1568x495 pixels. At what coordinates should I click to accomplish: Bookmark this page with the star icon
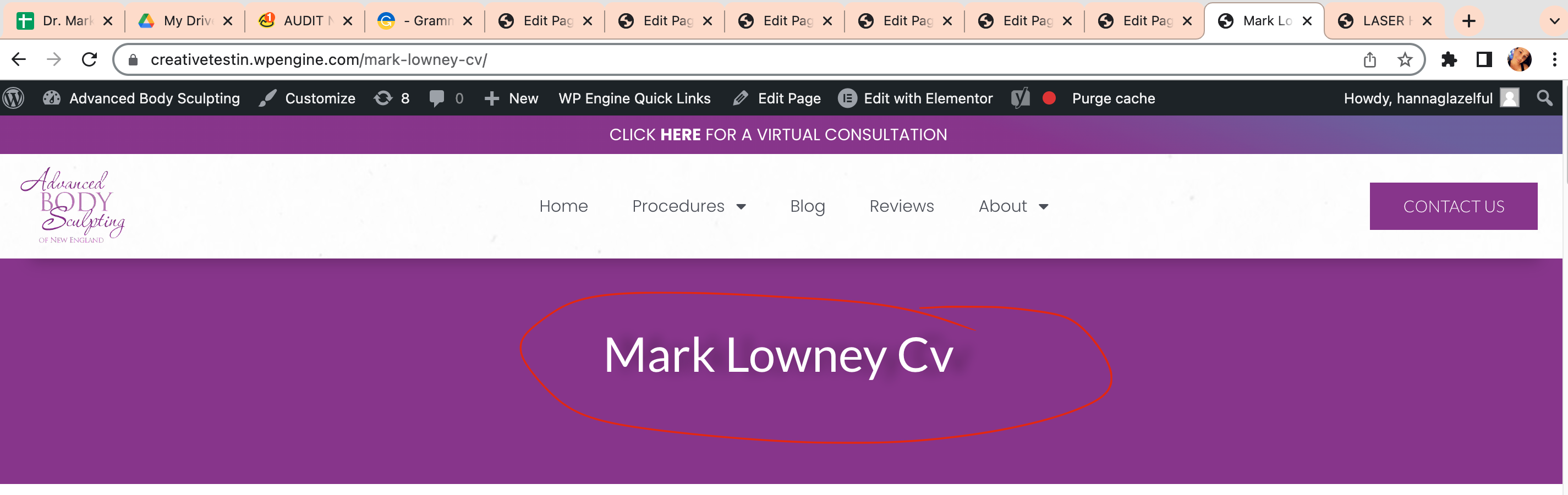coord(1405,59)
